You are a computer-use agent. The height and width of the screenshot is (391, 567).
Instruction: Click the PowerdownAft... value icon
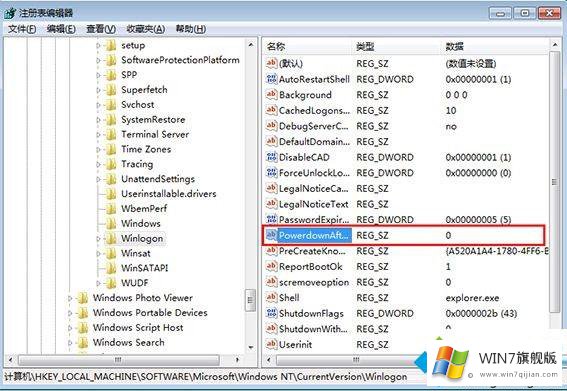pos(272,235)
